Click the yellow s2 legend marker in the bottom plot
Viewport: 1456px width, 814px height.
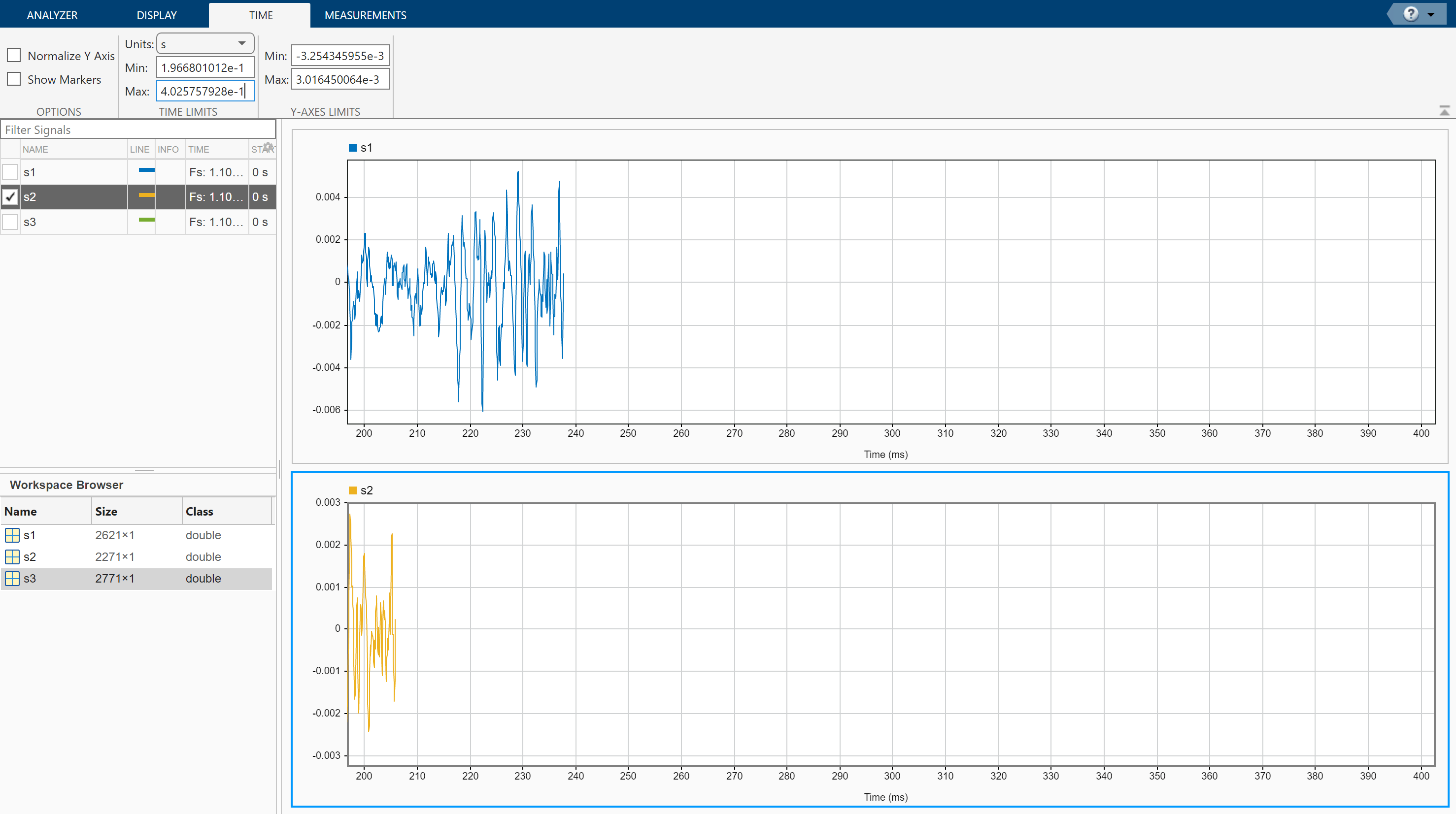coord(353,490)
